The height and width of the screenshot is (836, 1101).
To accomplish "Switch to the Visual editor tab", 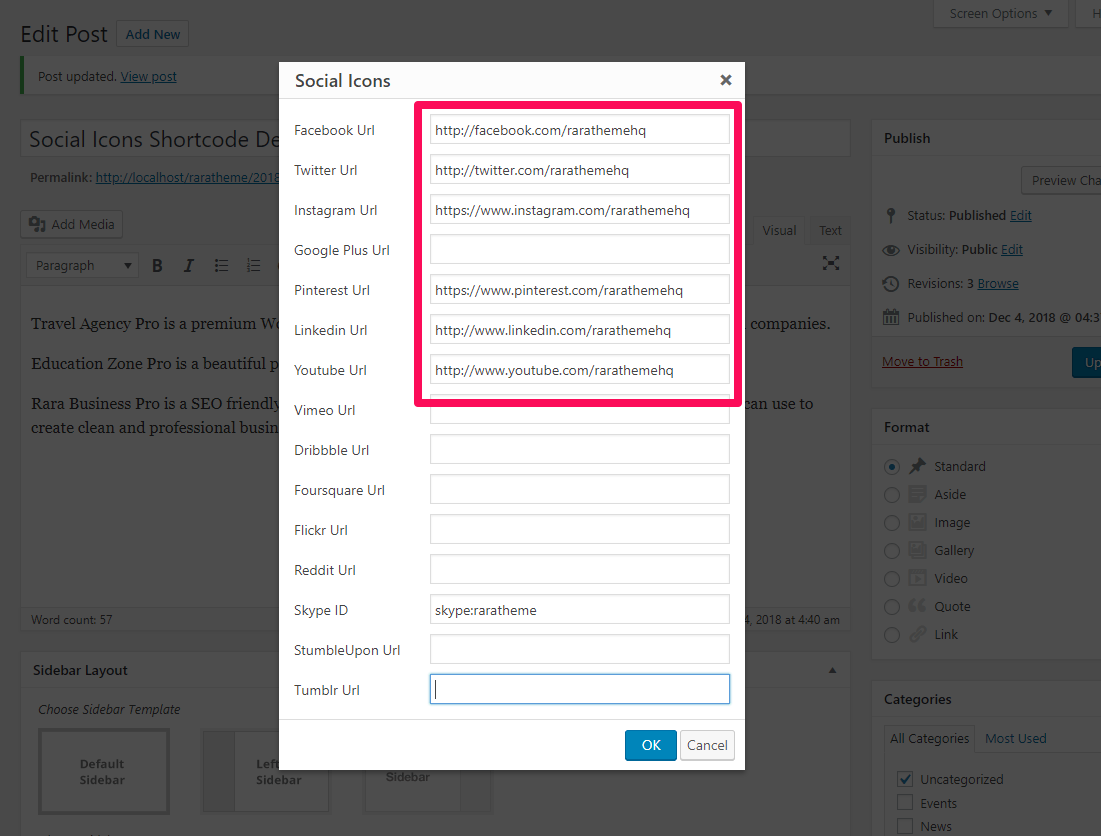I will tap(779, 230).
